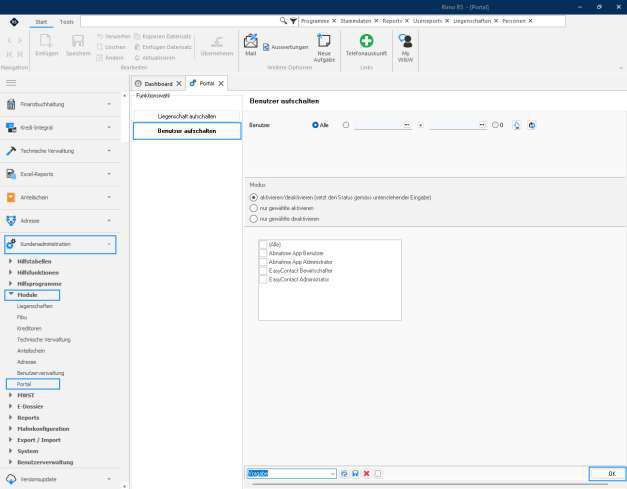The height and width of the screenshot is (489, 627).
Task: Expand the Export / Import tree node
Action: click(10, 440)
